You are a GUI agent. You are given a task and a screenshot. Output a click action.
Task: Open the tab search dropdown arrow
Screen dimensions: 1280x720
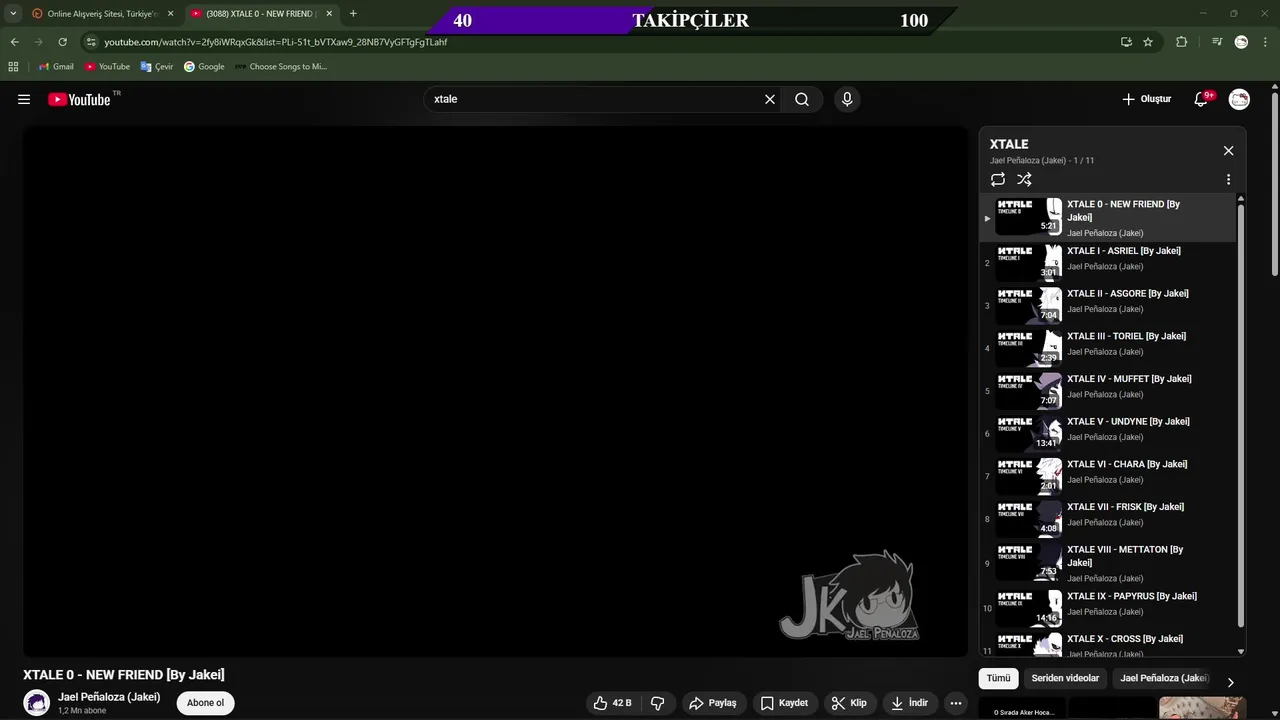point(13,14)
